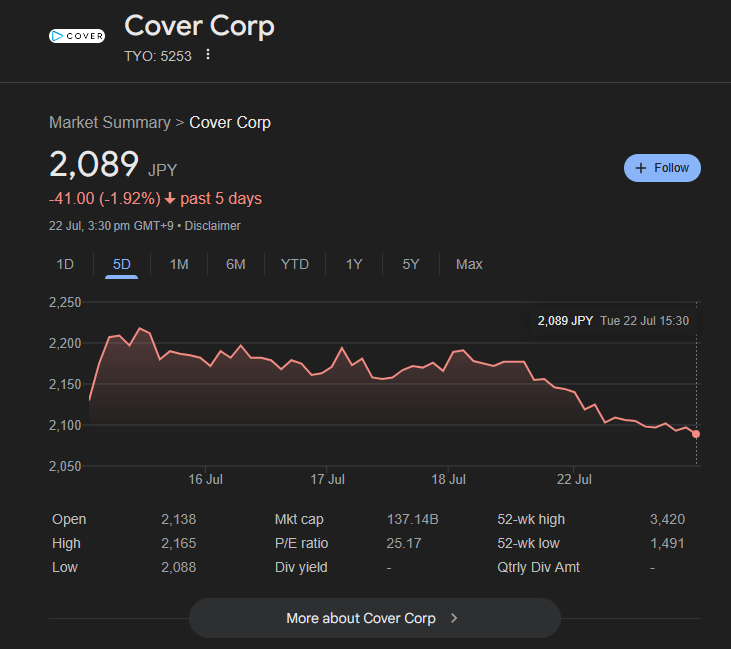Click the Mkt cap label
Image resolution: width=731 pixels, height=649 pixels.
299,519
